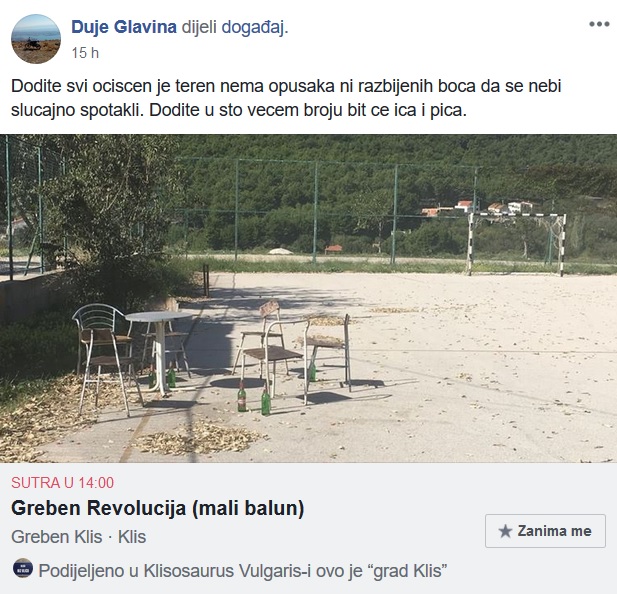
Task: Follow the 'događaj' link in the header
Action: point(255,28)
